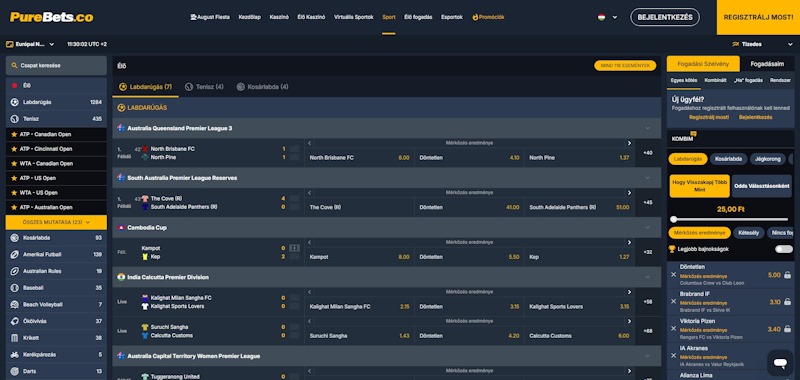Click the star icon next to ATP - Canadian Open

pos(14,134)
